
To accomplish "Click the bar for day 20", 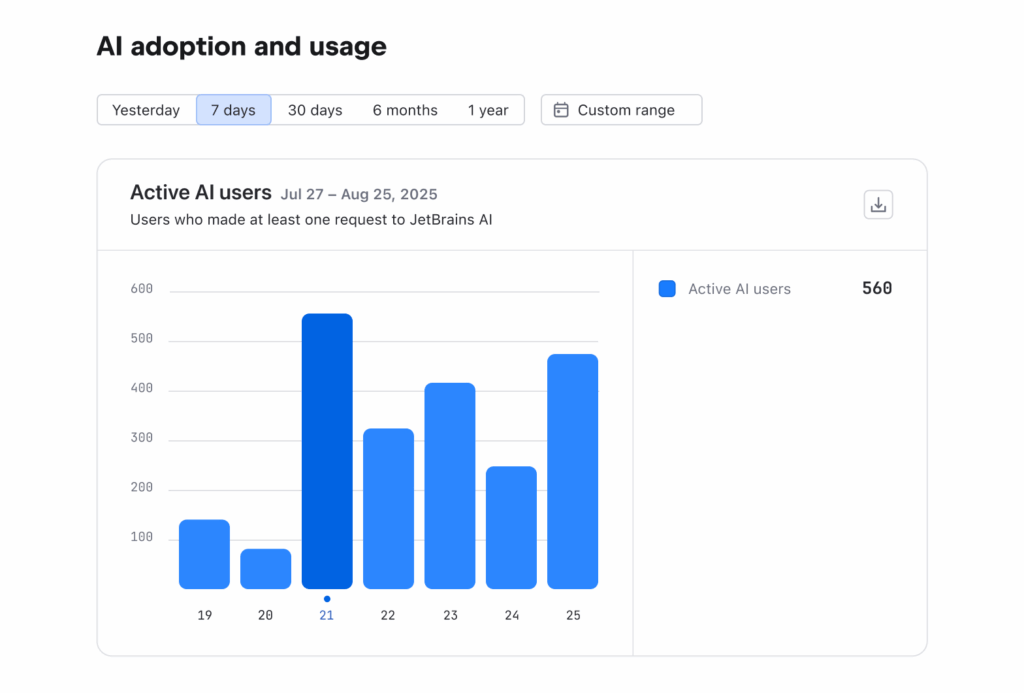I will pos(266,569).
